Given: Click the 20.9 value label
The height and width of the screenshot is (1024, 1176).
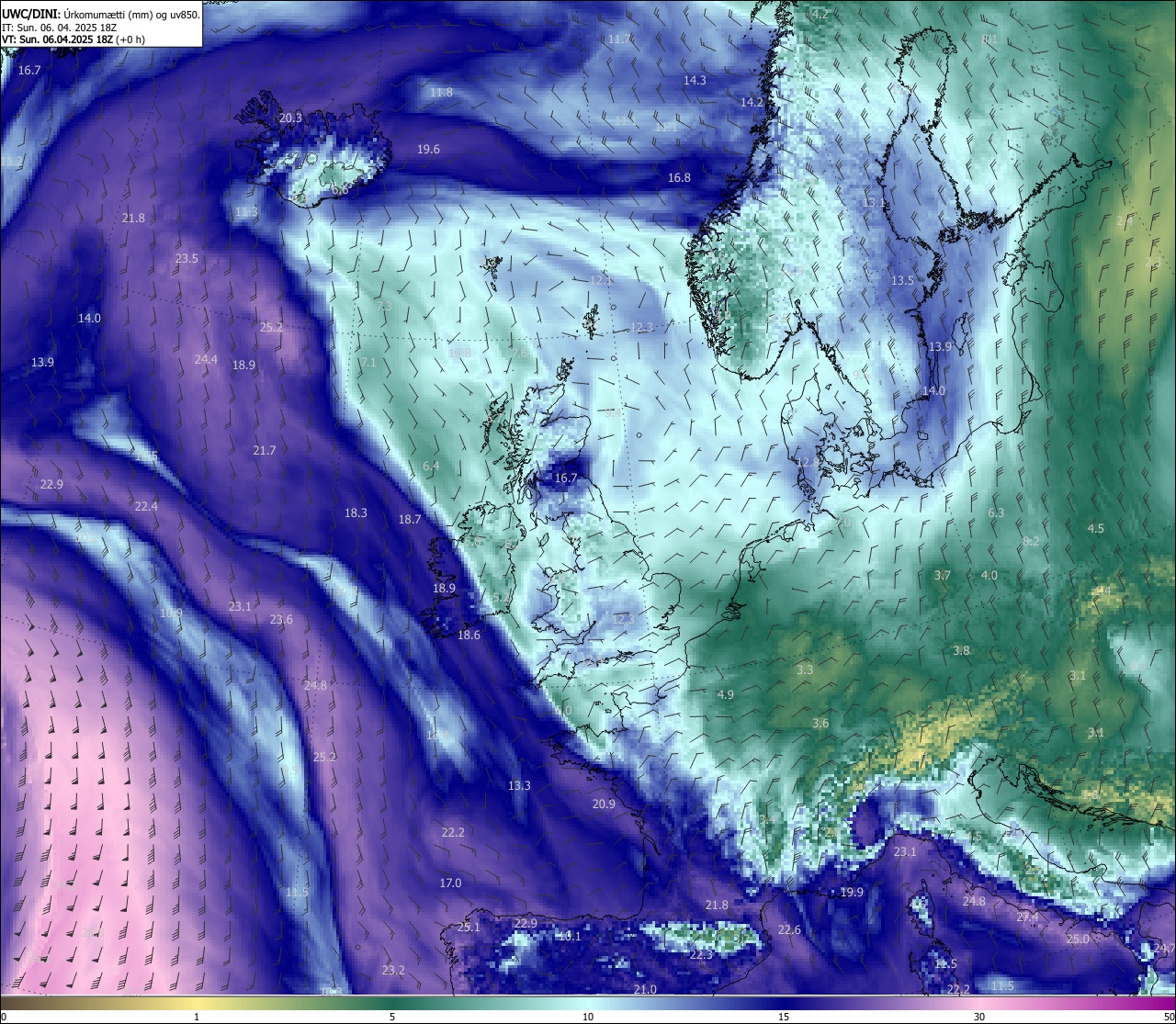Looking at the screenshot, I should pyautogui.click(x=604, y=804).
